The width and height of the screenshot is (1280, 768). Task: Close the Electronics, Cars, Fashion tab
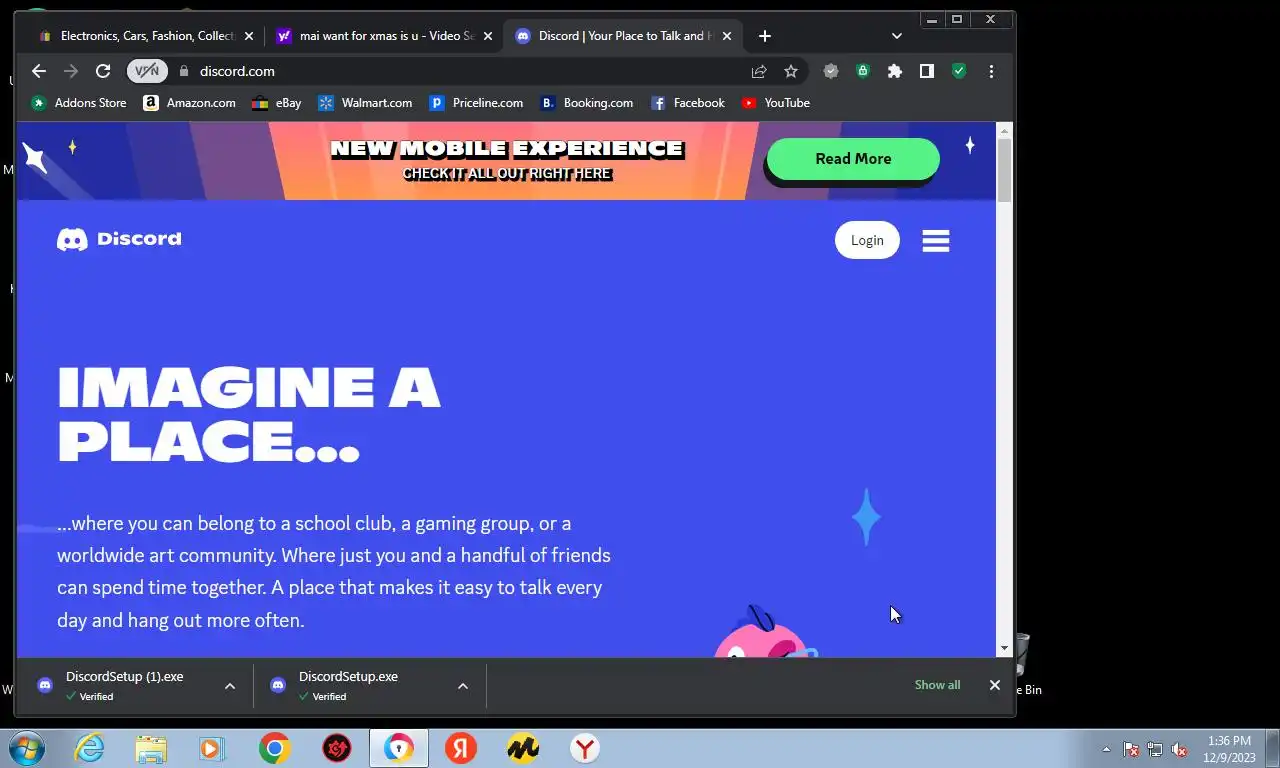pos(249,36)
